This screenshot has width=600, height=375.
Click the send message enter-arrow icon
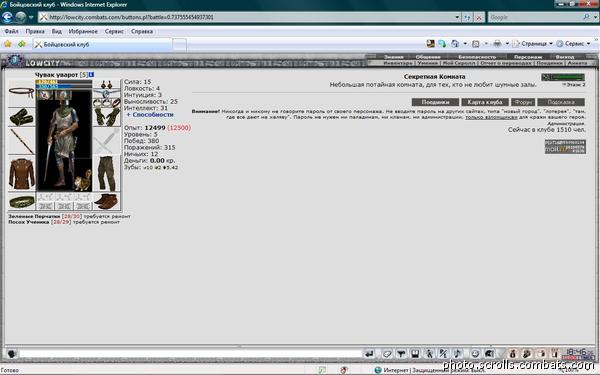[x=368, y=354]
